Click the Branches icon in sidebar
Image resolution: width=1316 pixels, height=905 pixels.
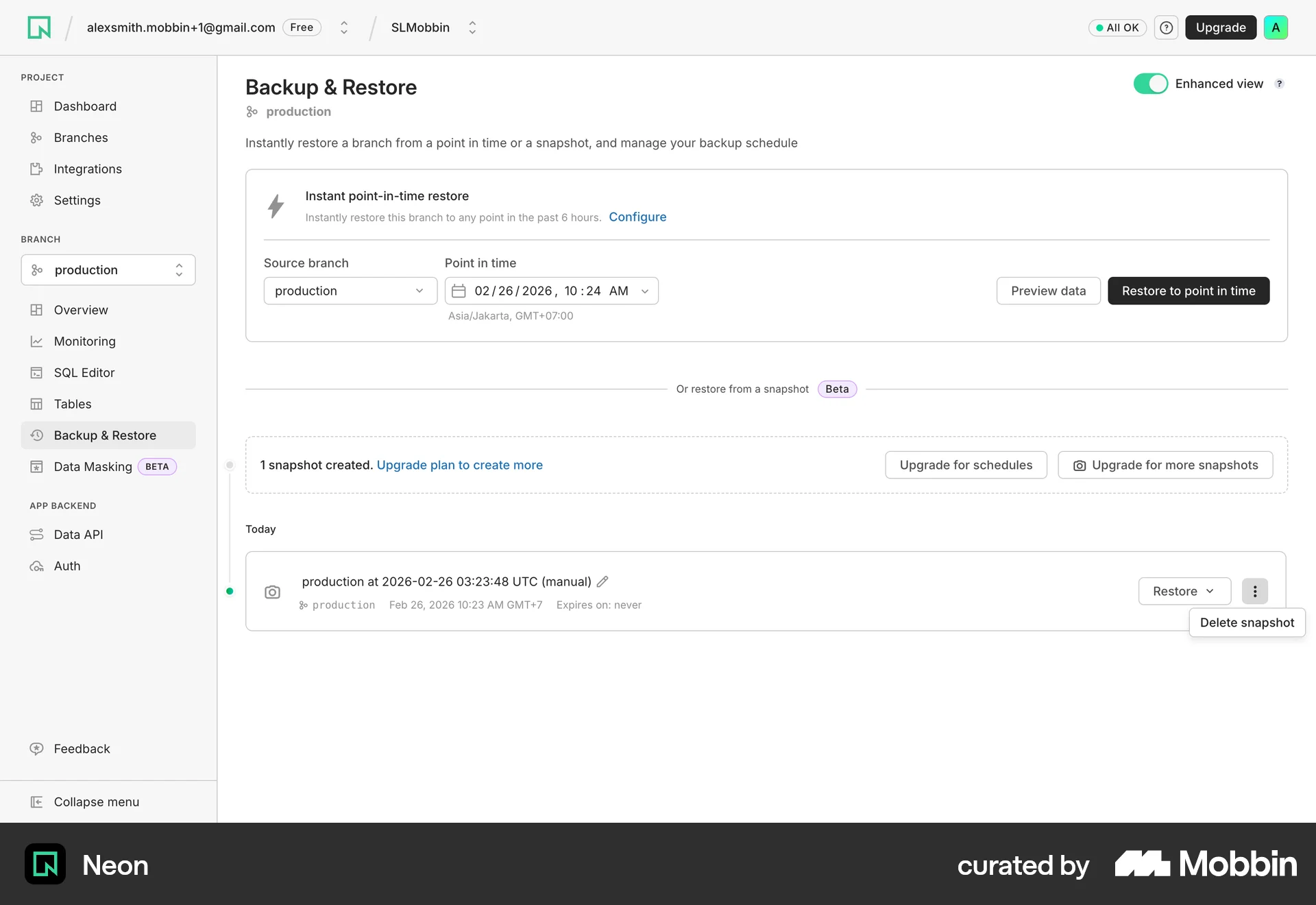(x=36, y=138)
